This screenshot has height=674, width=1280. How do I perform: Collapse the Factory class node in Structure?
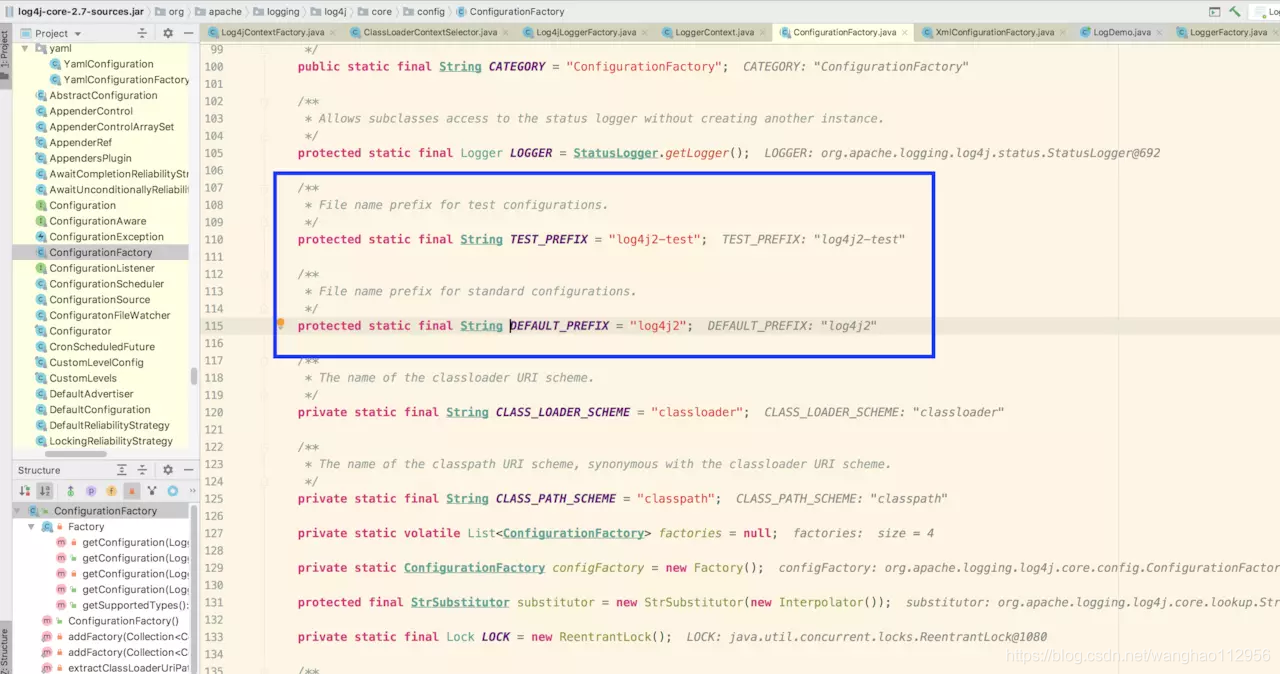coord(32,526)
